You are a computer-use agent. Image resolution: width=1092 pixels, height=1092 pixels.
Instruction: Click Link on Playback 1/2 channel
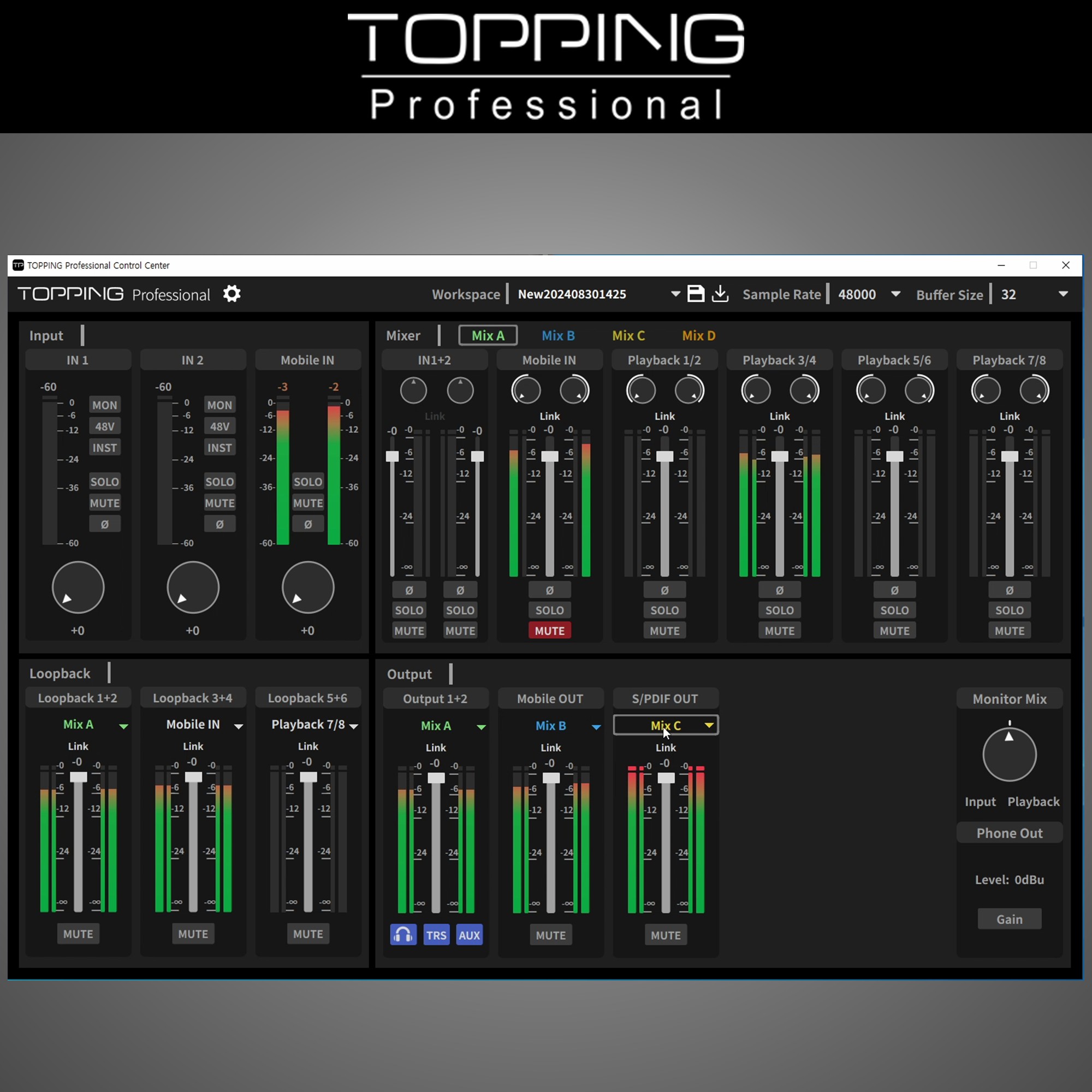[664, 416]
